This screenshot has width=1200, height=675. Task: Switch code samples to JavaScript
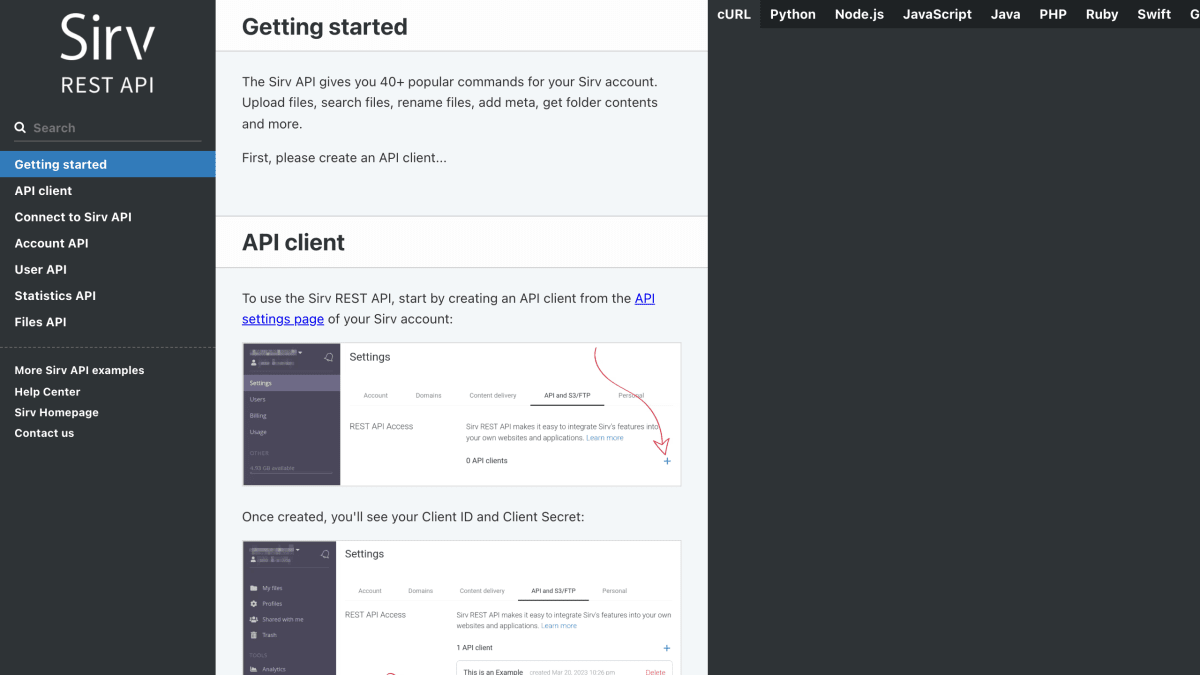point(937,14)
